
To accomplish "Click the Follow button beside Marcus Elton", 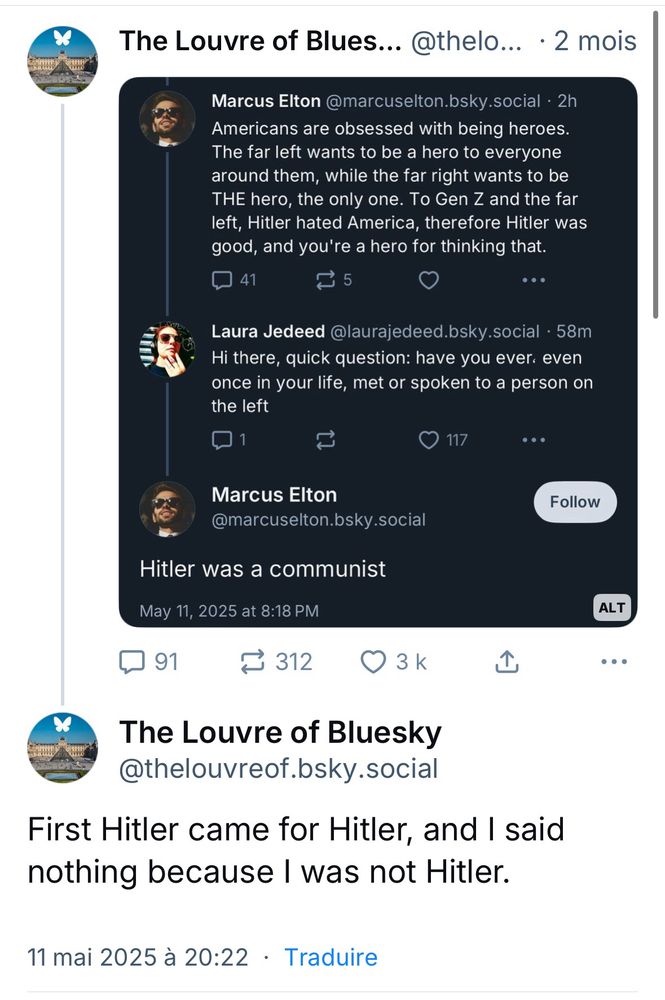I will coord(574,502).
